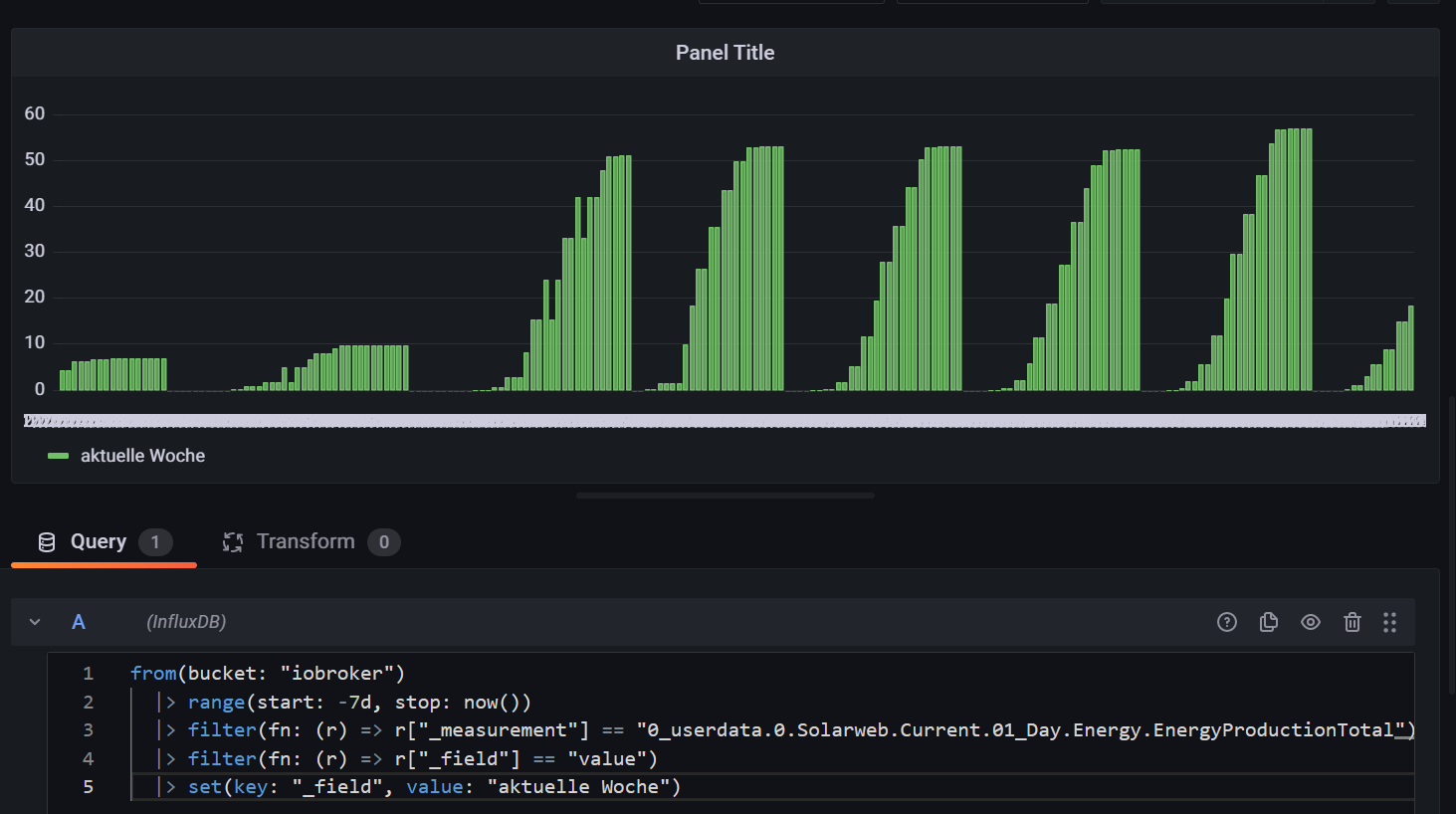Click the Transform count badge 0
The image size is (1456, 814).
(384, 542)
